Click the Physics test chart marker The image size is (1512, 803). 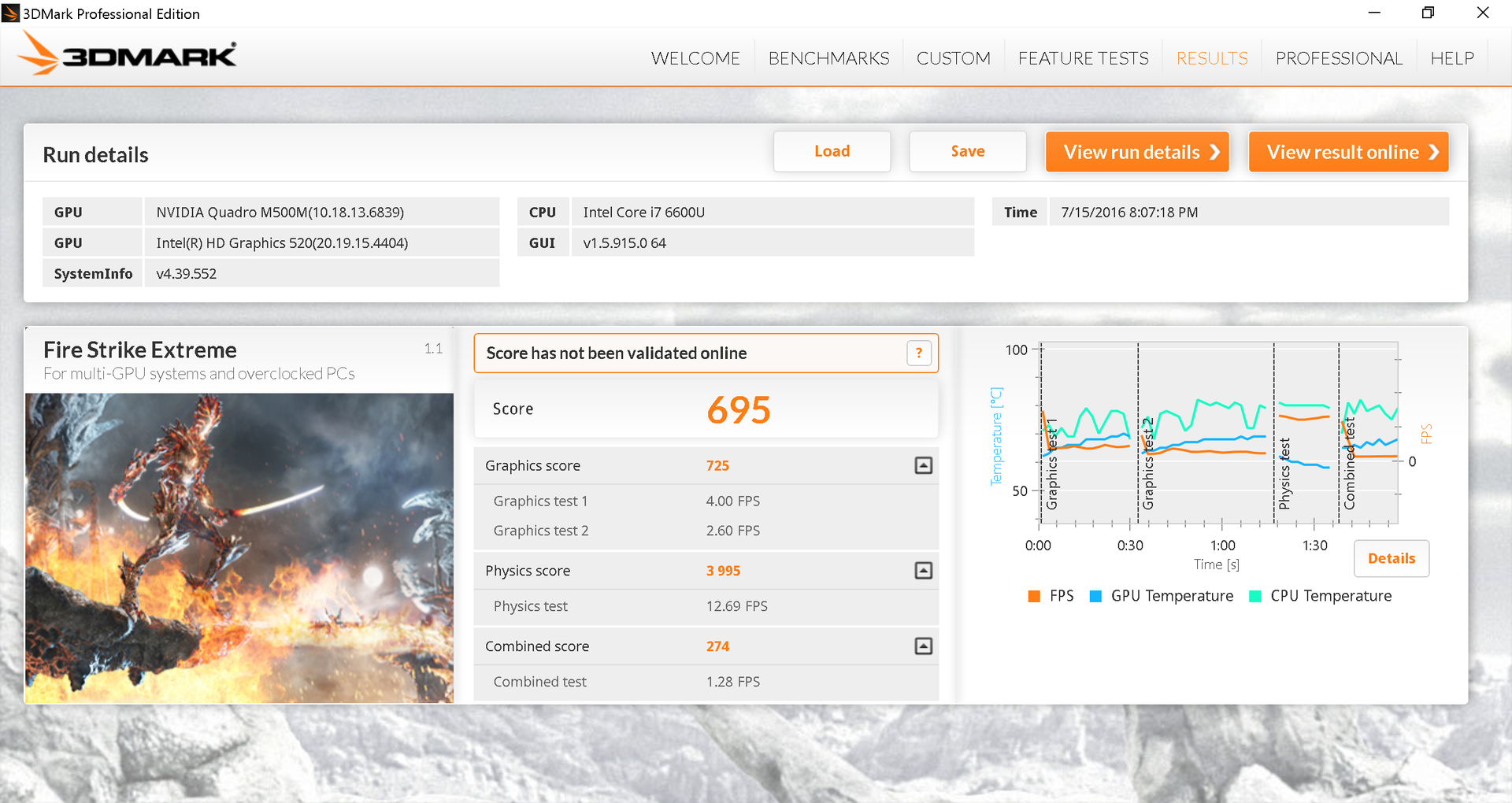[x=1284, y=474]
